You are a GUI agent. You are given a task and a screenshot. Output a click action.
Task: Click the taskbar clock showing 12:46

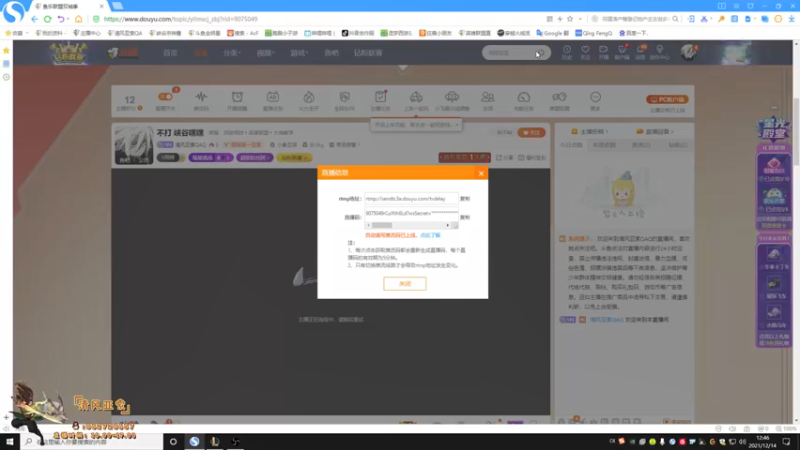click(x=763, y=442)
